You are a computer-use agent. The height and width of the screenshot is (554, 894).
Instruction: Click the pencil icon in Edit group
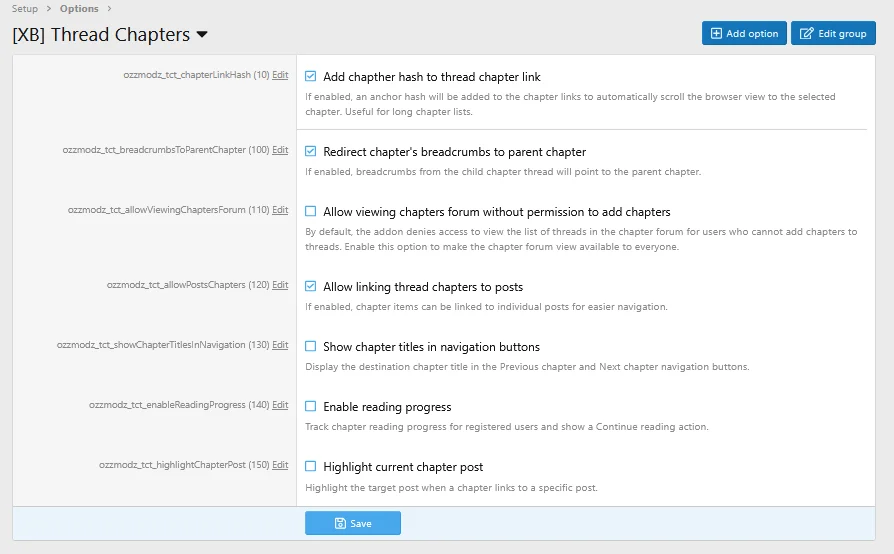806,34
